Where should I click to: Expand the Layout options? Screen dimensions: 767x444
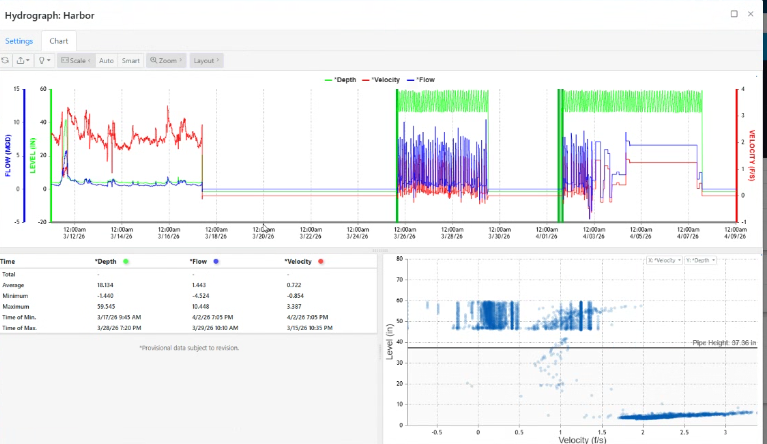click(x=206, y=61)
